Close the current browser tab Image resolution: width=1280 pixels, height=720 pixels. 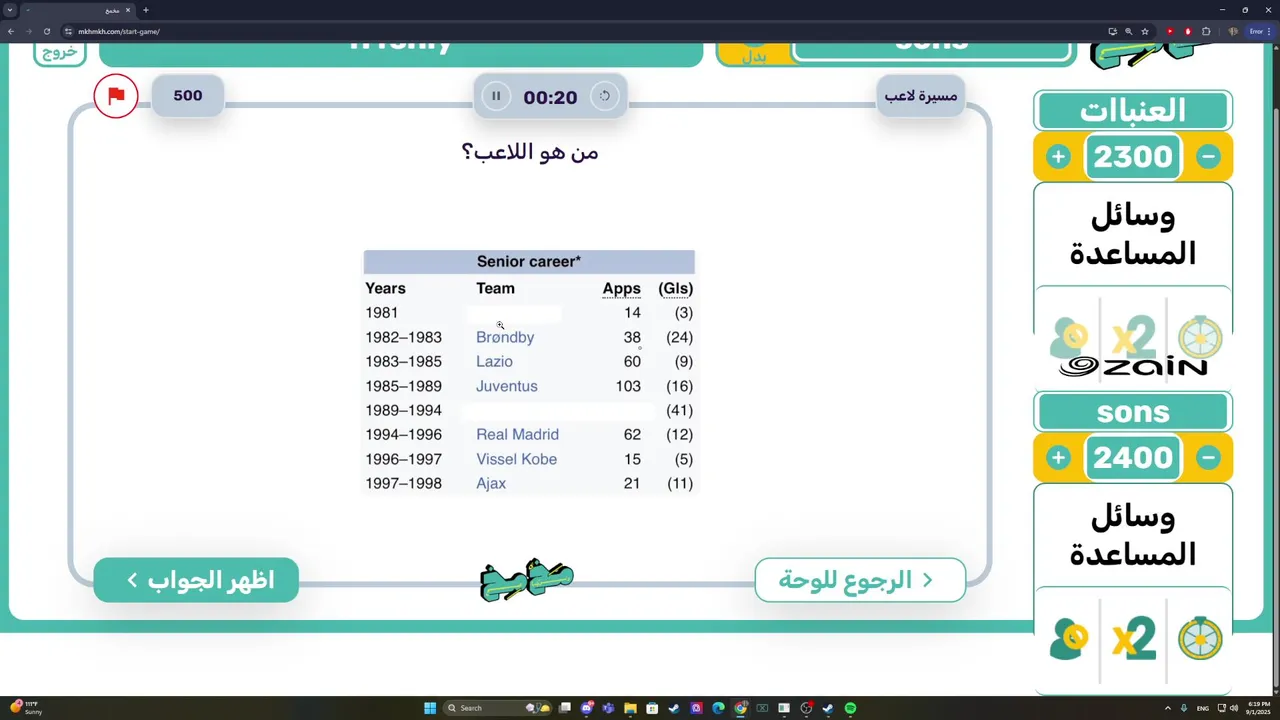coord(128,10)
